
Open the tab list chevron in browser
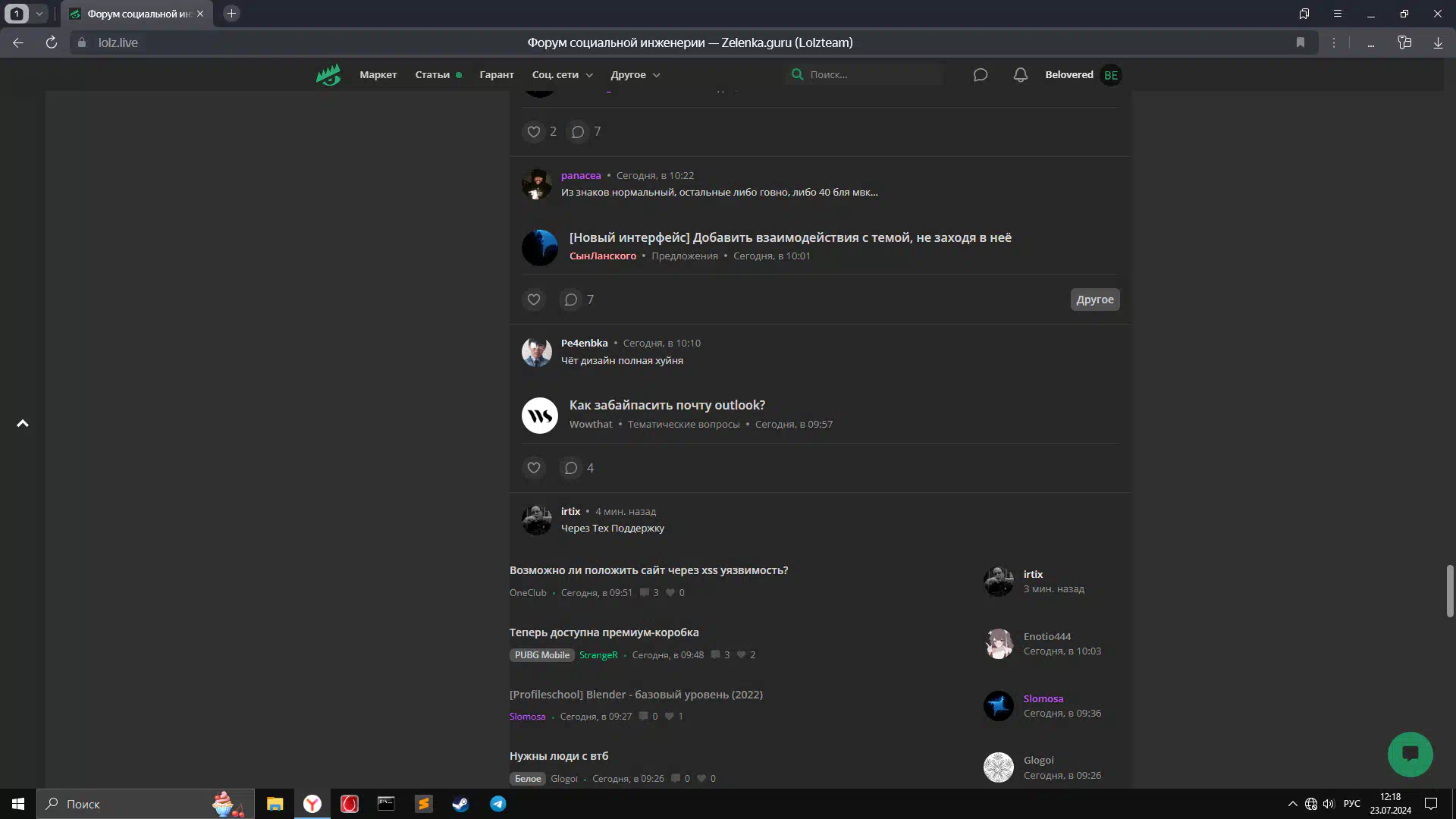(x=39, y=14)
